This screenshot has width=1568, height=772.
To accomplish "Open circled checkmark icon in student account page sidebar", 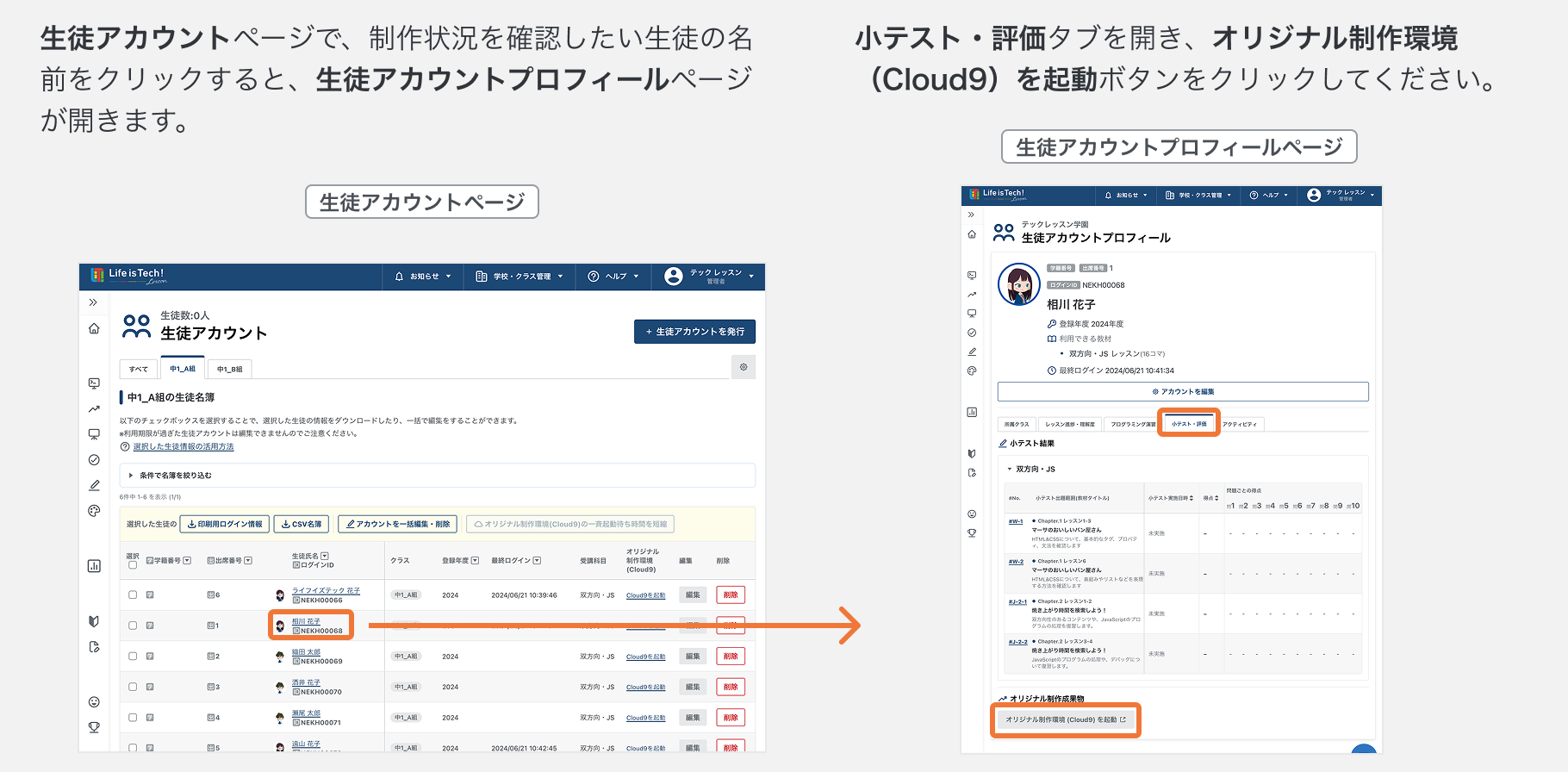I will 94,460.
